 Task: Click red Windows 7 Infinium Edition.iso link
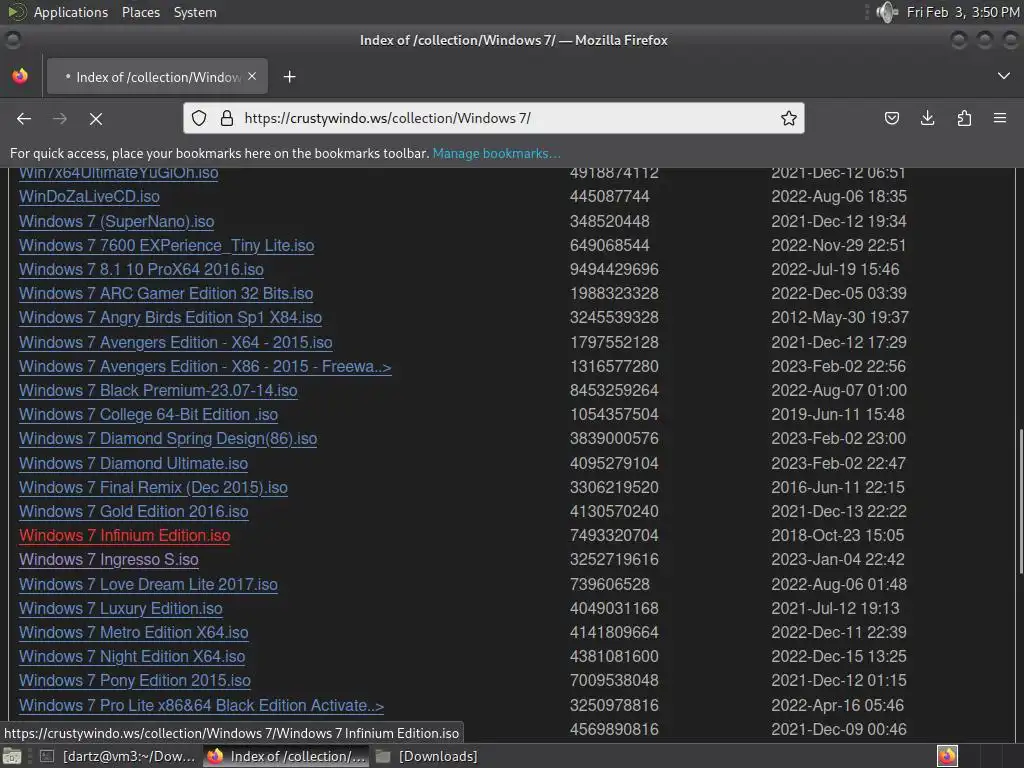pyautogui.click(x=125, y=536)
